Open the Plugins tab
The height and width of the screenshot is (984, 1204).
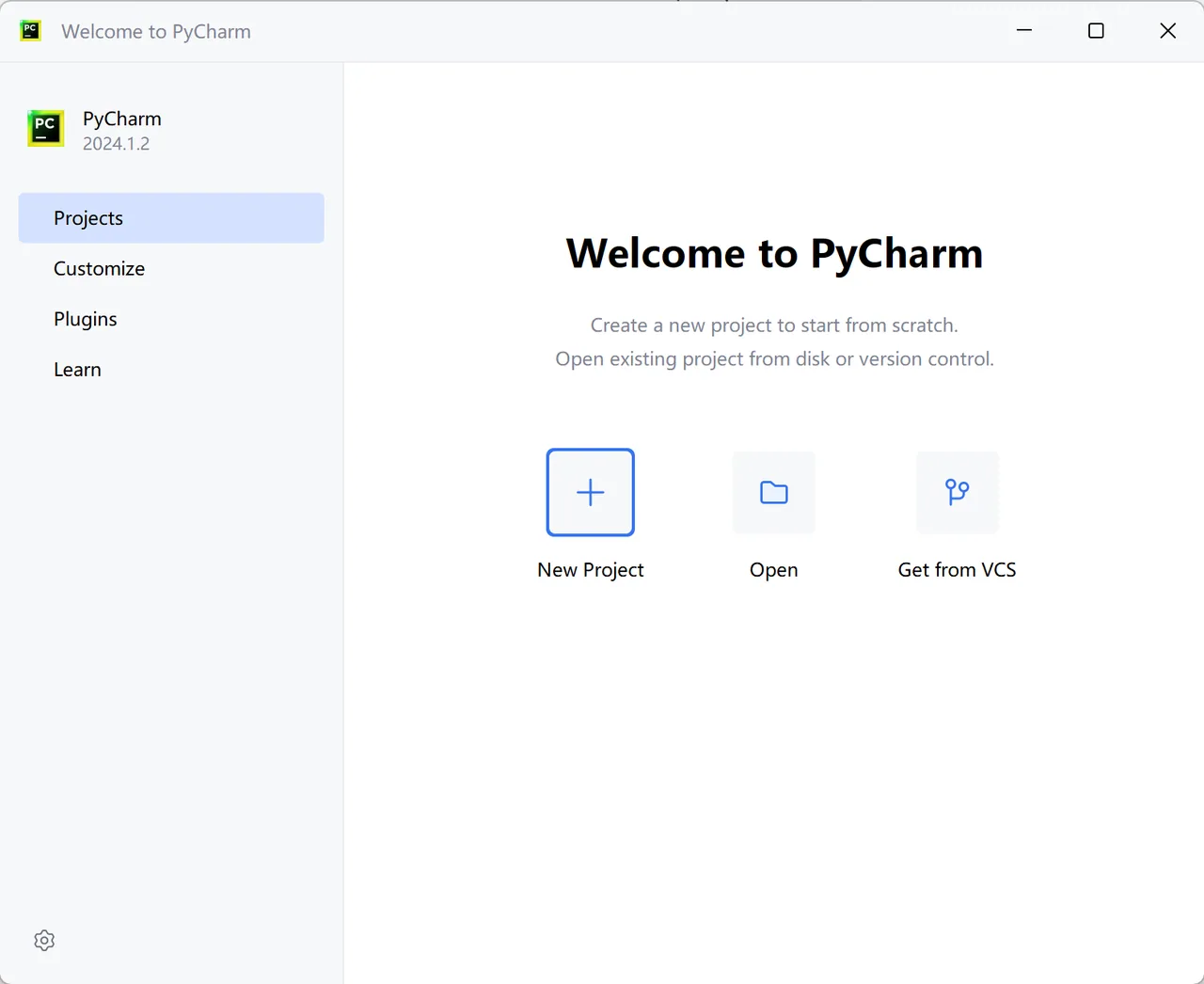pos(171,320)
